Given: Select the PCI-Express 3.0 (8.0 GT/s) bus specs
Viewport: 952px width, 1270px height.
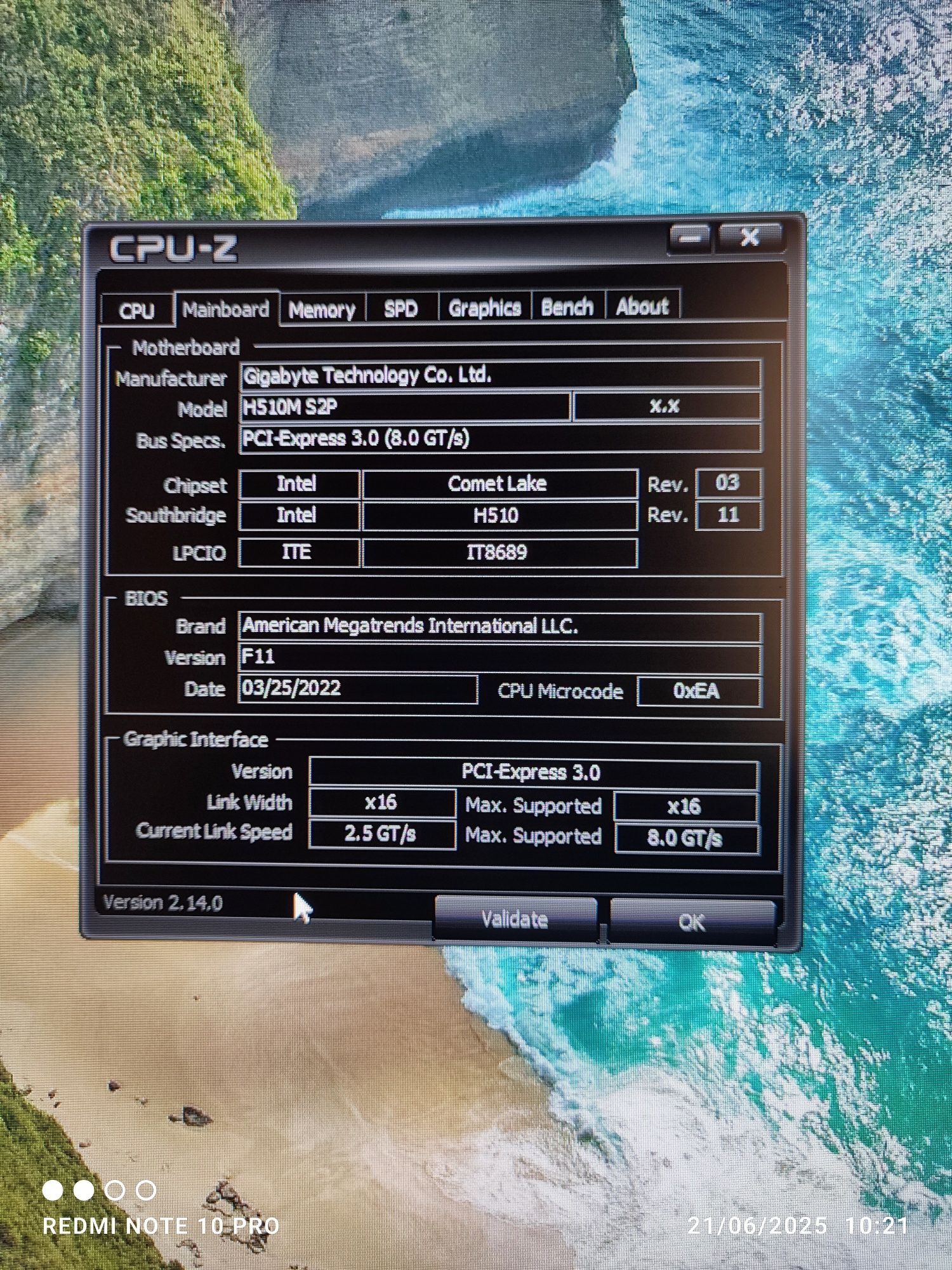Looking at the screenshot, I should pos(500,439).
